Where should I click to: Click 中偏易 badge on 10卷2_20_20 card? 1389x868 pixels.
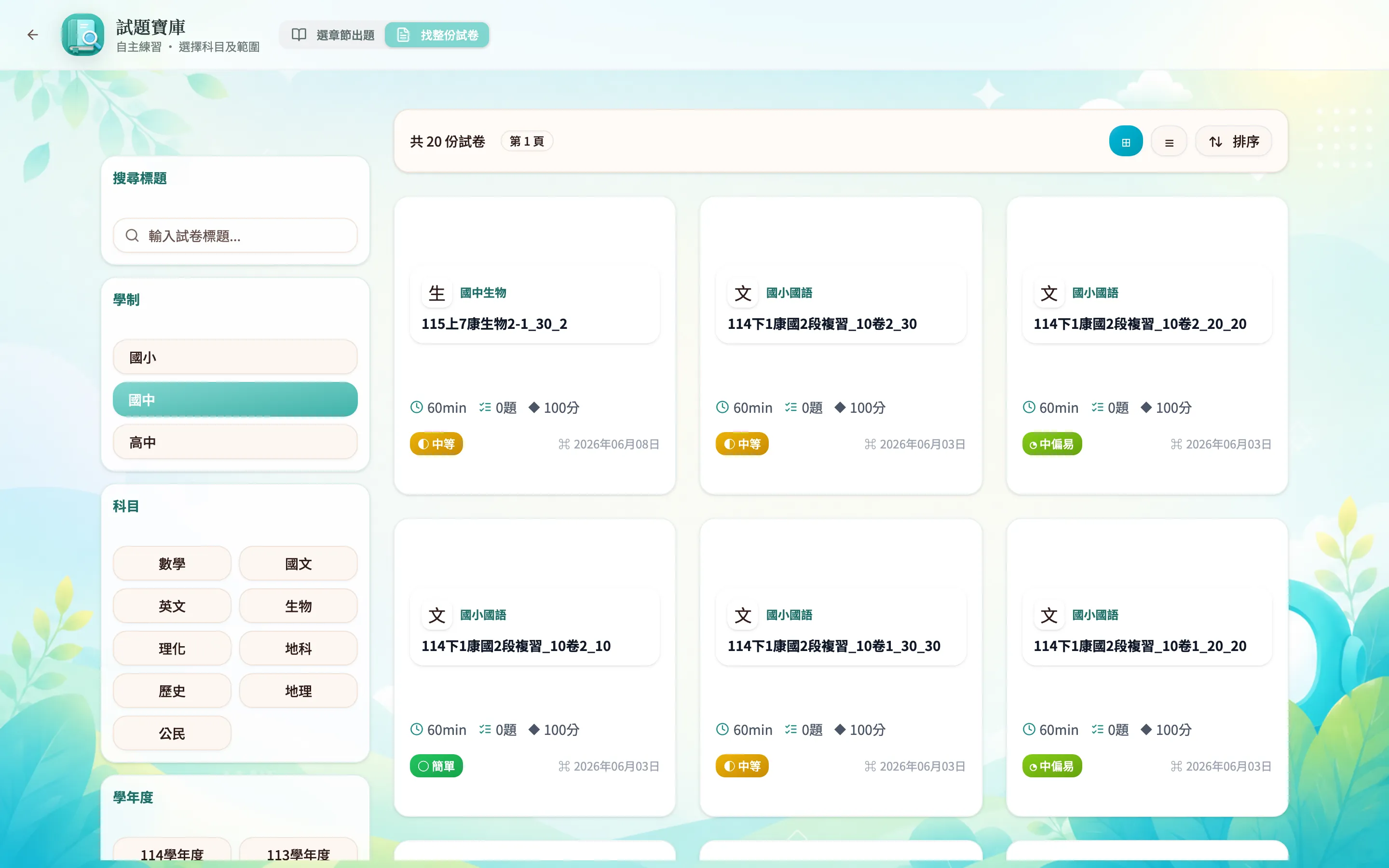pyautogui.click(x=1052, y=444)
